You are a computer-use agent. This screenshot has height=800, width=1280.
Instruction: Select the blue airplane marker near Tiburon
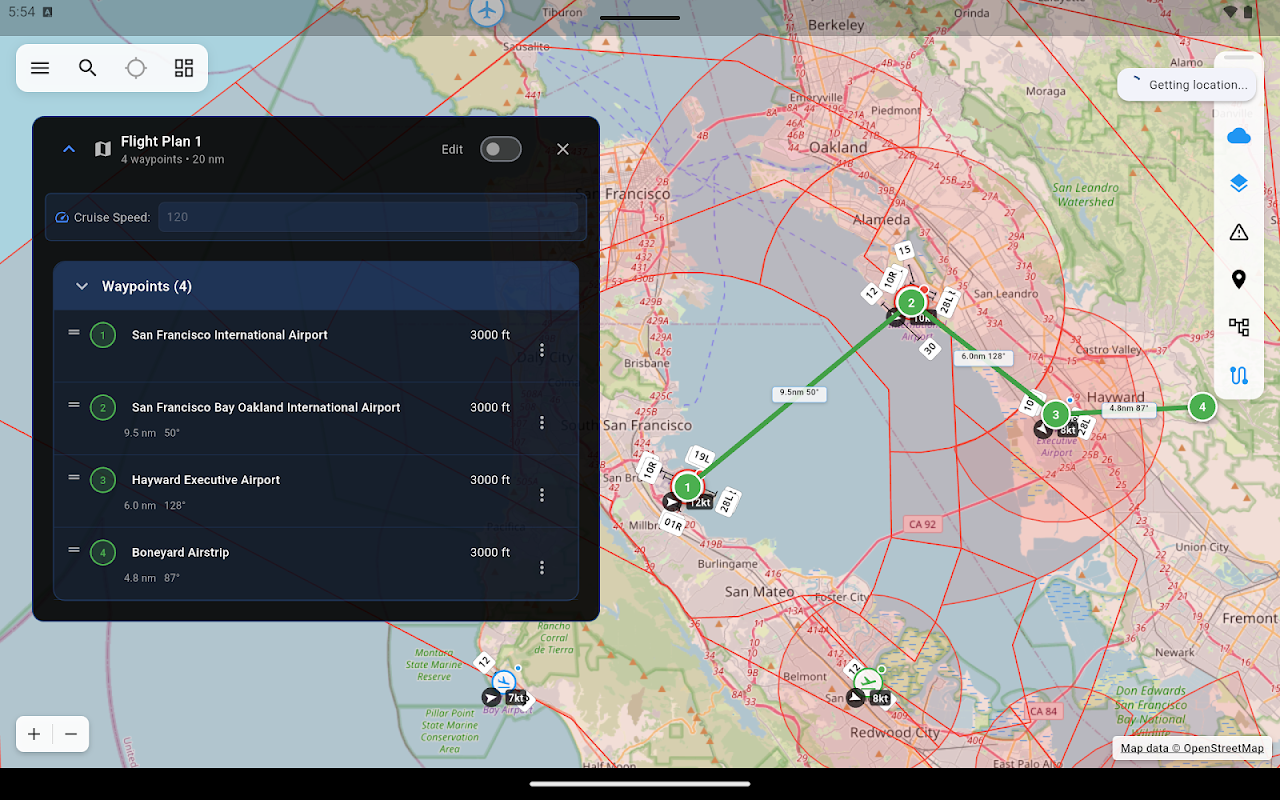tap(487, 12)
